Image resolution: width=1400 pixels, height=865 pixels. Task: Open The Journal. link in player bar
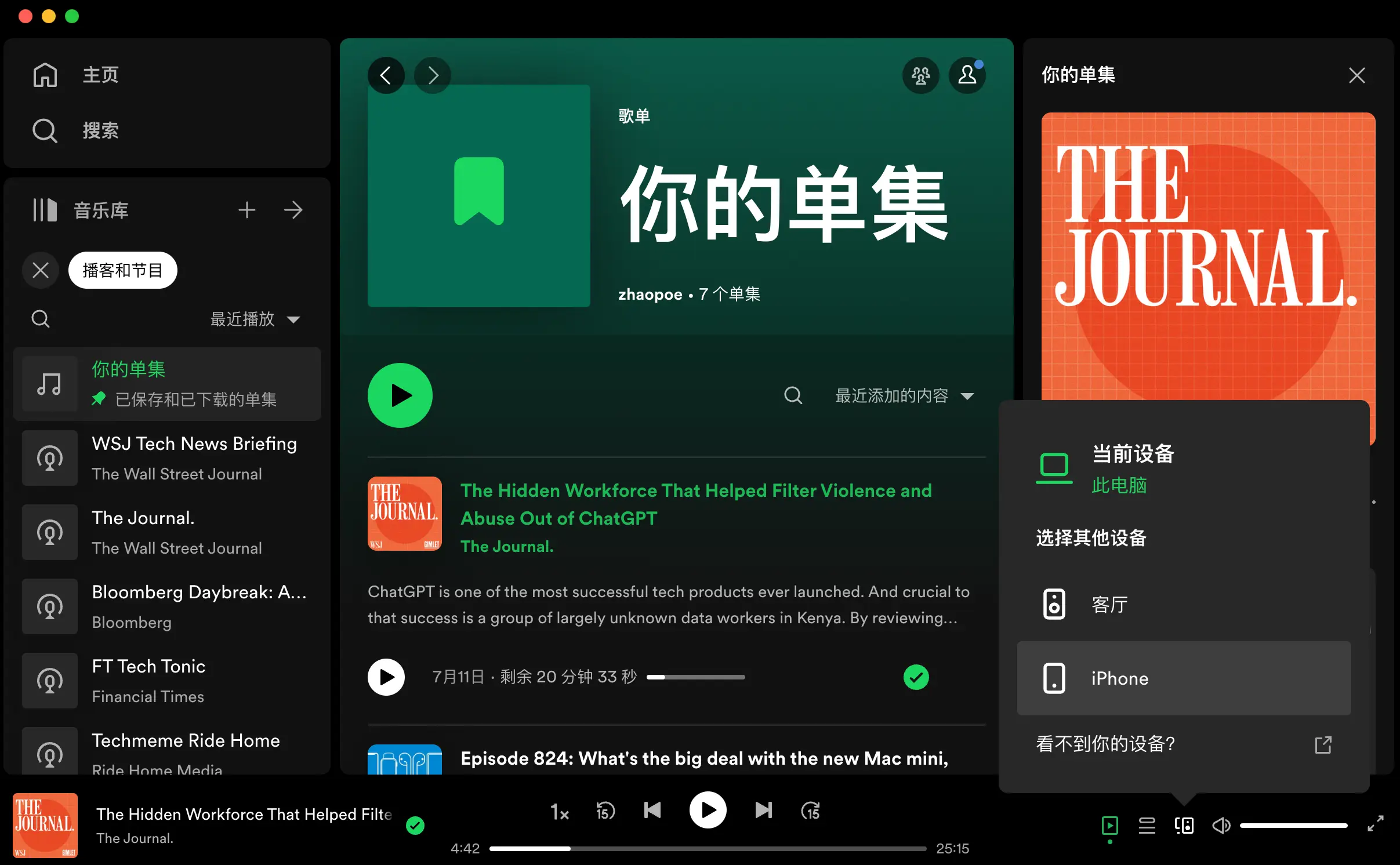135,838
